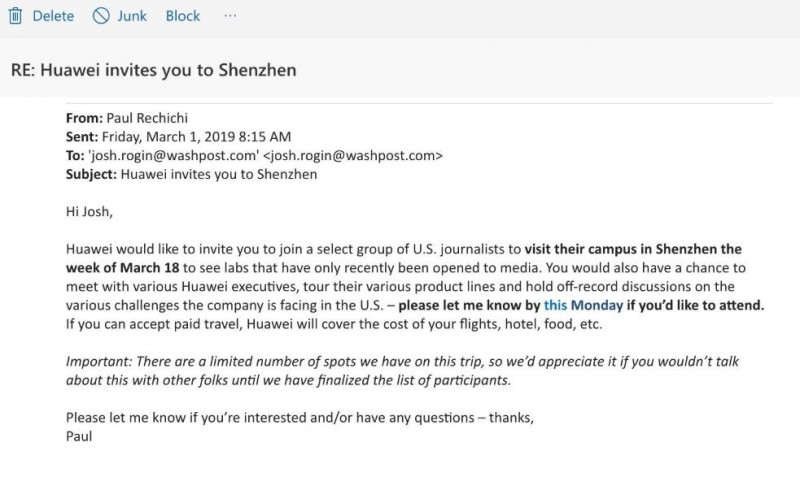800x503 pixels.
Task: Click the Subject line inside message header
Action: click(x=191, y=174)
